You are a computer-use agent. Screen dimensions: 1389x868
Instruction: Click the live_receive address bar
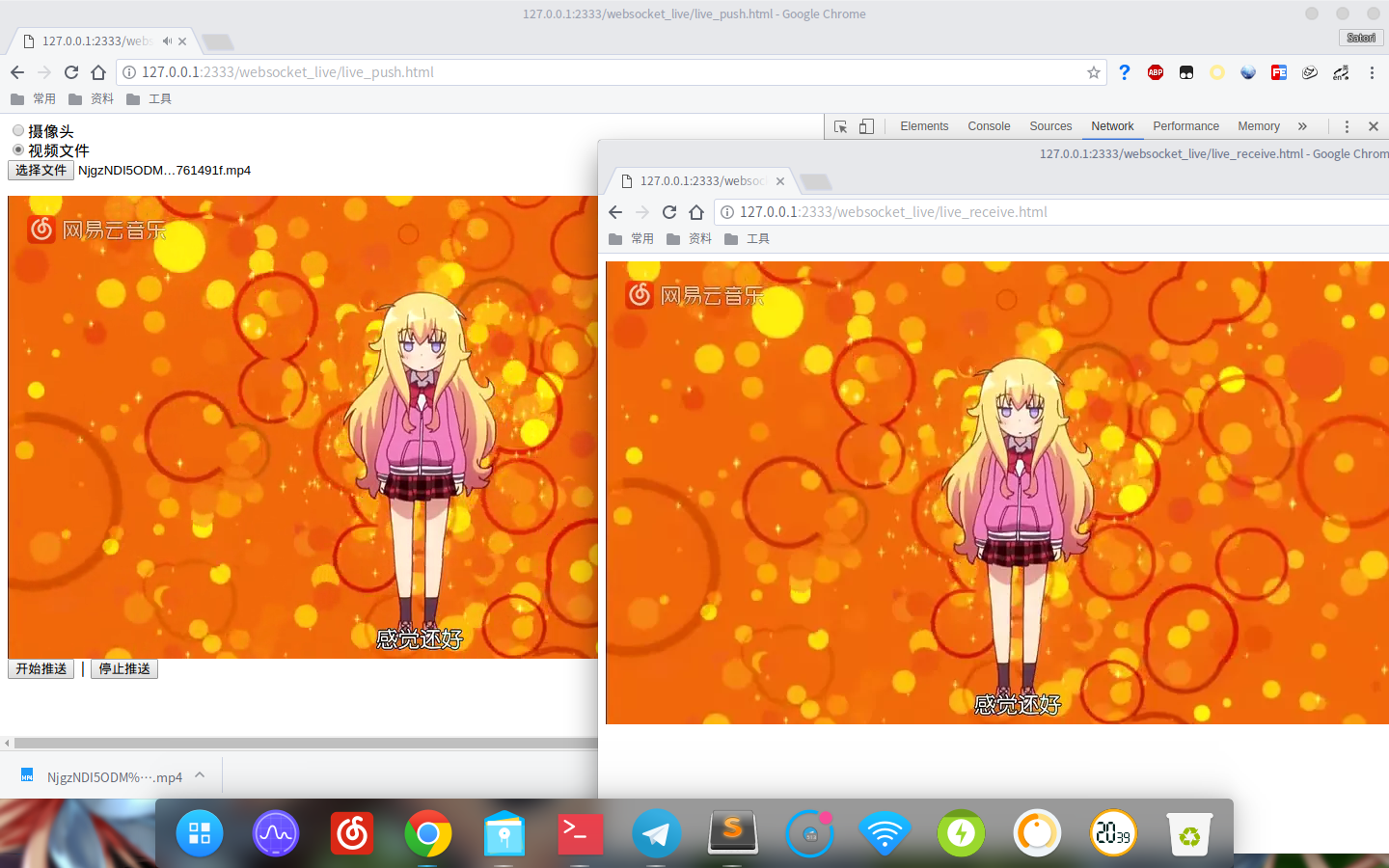(1051, 212)
